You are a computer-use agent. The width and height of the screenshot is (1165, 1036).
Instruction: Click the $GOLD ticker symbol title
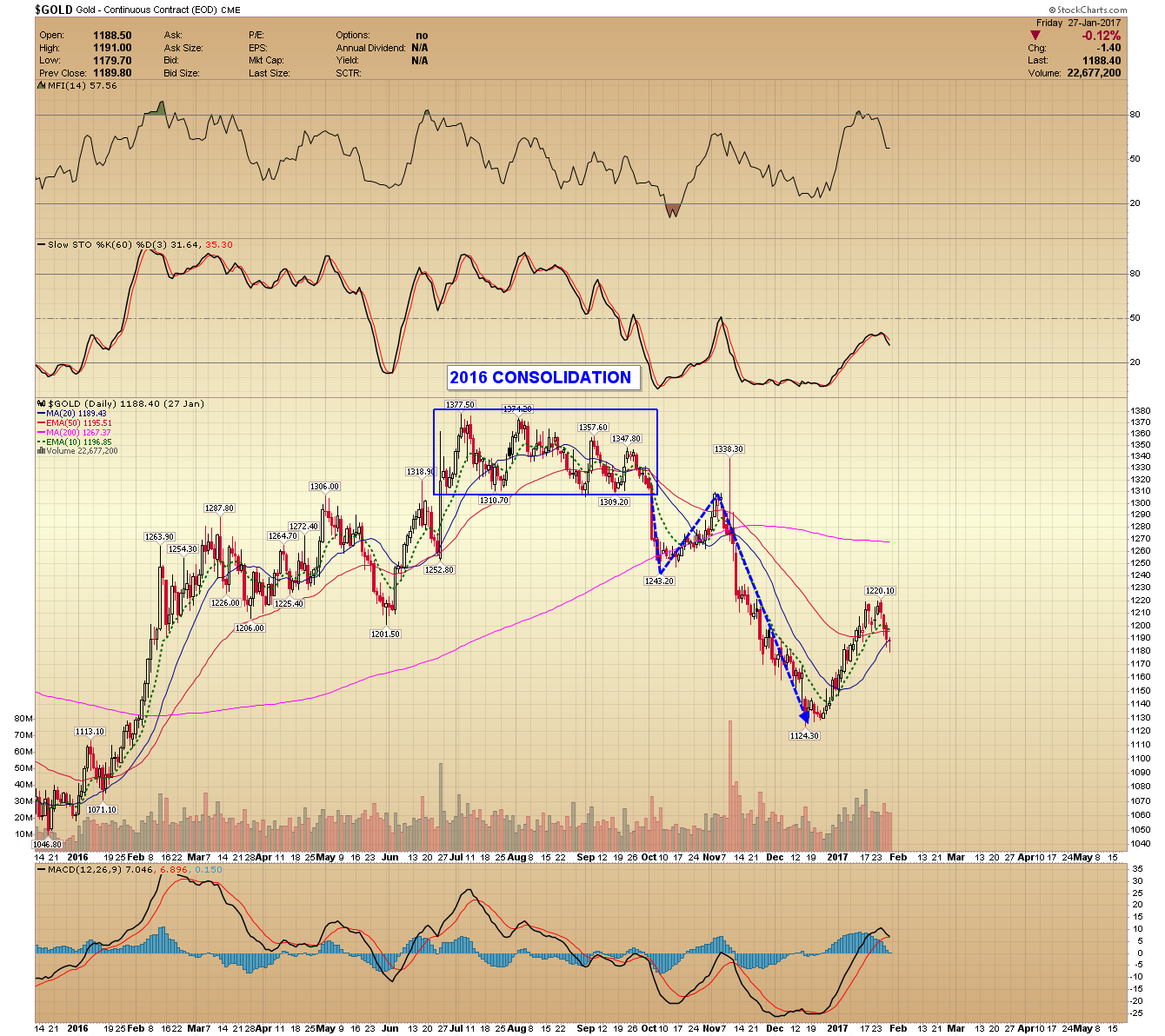pyautogui.click(x=53, y=10)
